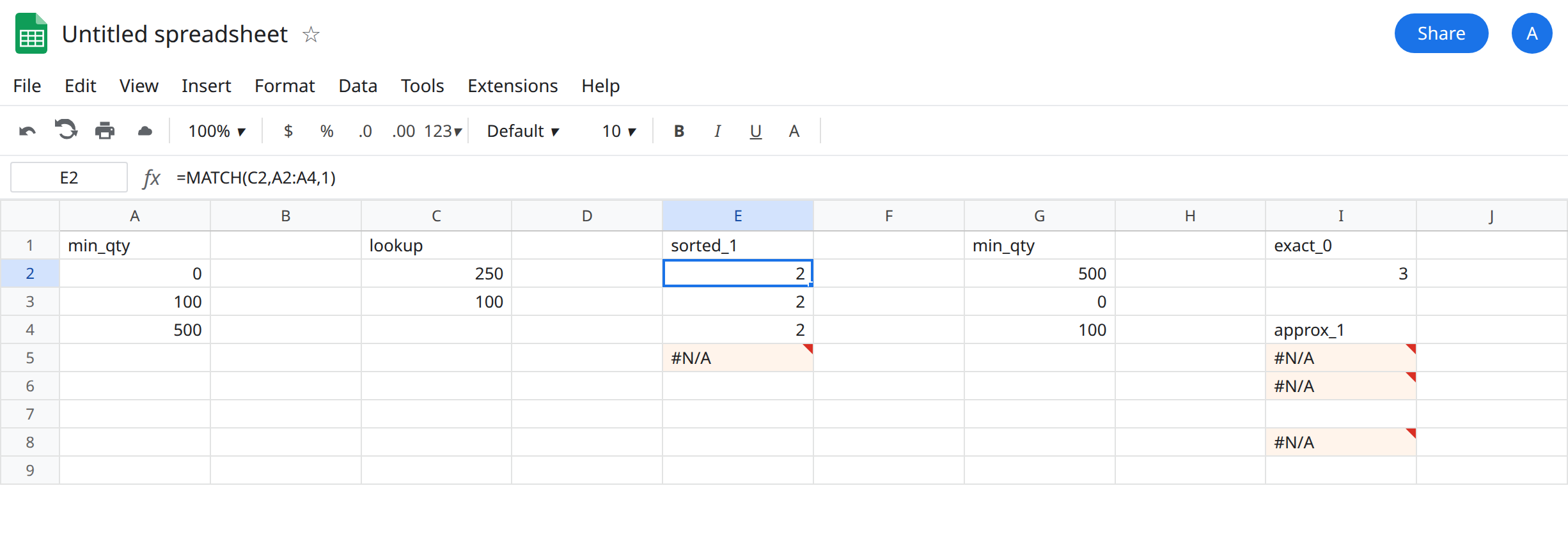Viewport: 1568px width, 550px height.
Task: Select row 5 header
Action: (30, 357)
